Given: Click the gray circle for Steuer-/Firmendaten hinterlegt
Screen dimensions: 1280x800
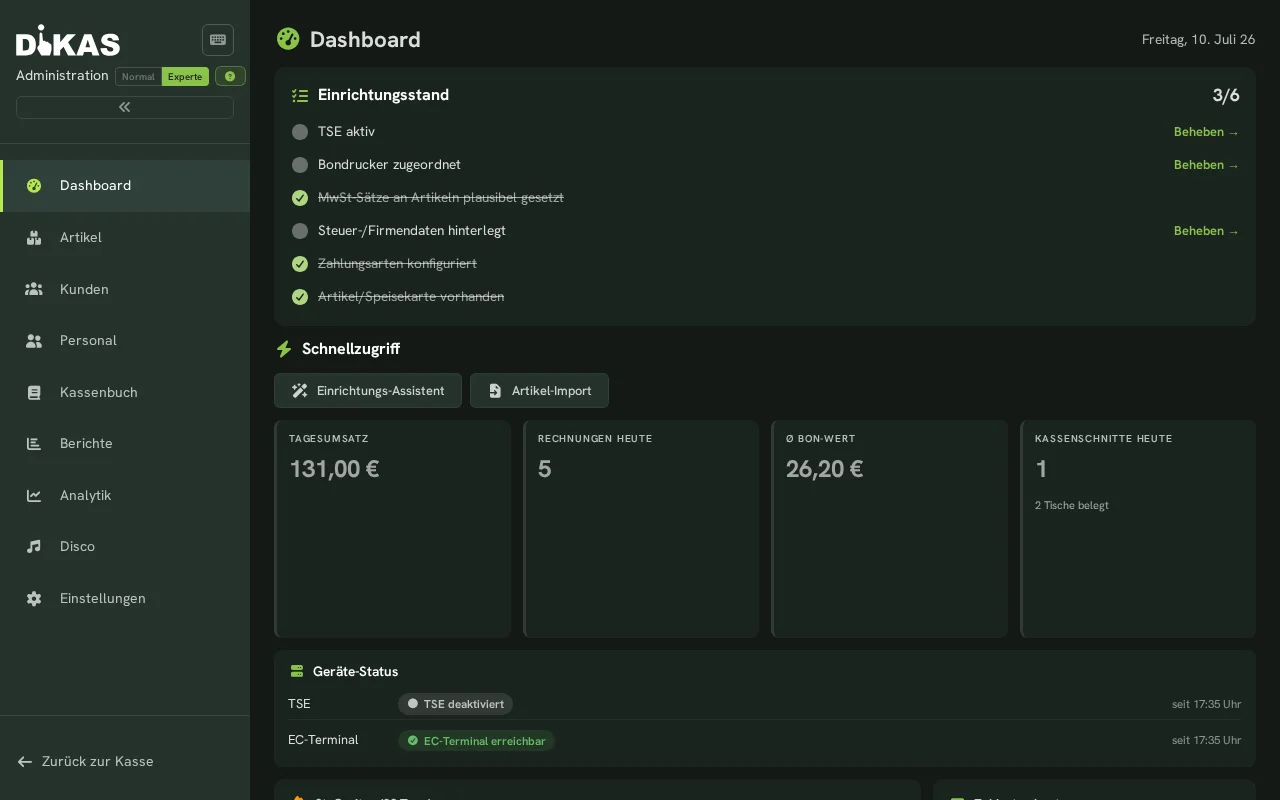Looking at the screenshot, I should click(300, 231).
